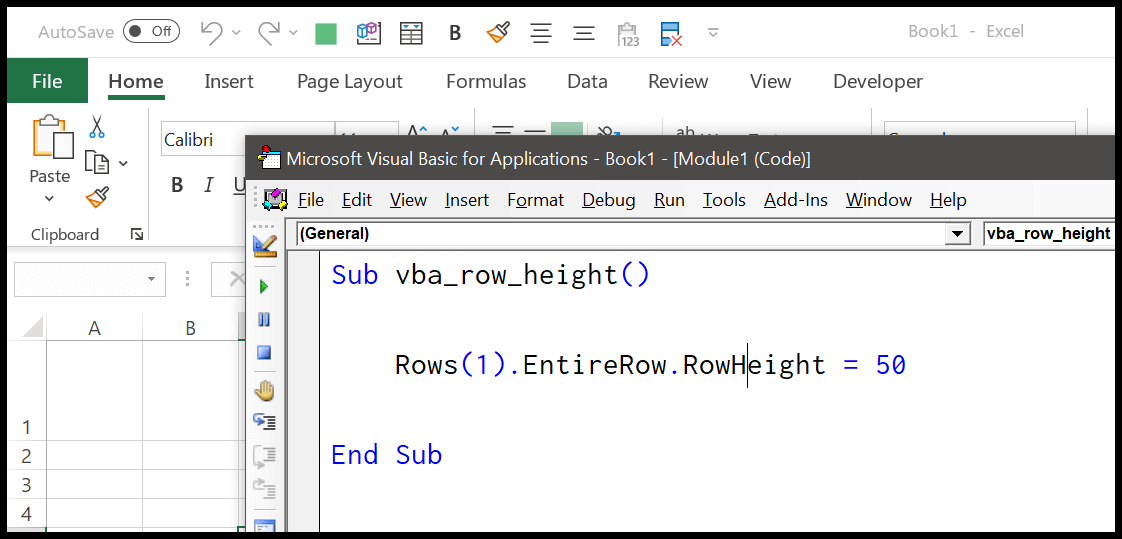Toggle Italic formatting in the ribbon

tap(209, 185)
